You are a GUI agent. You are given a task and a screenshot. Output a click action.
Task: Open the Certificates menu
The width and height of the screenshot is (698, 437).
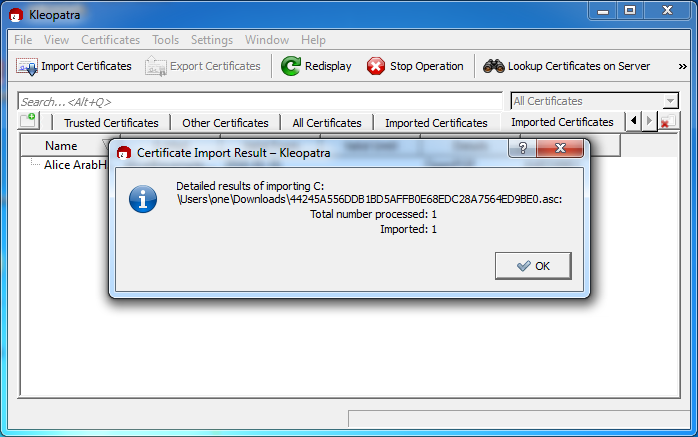coord(110,40)
